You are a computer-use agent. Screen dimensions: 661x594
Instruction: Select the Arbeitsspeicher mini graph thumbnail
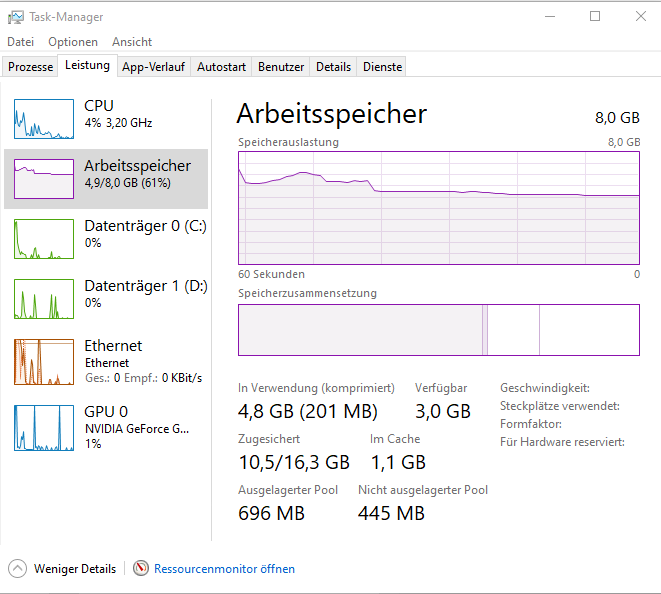43,178
